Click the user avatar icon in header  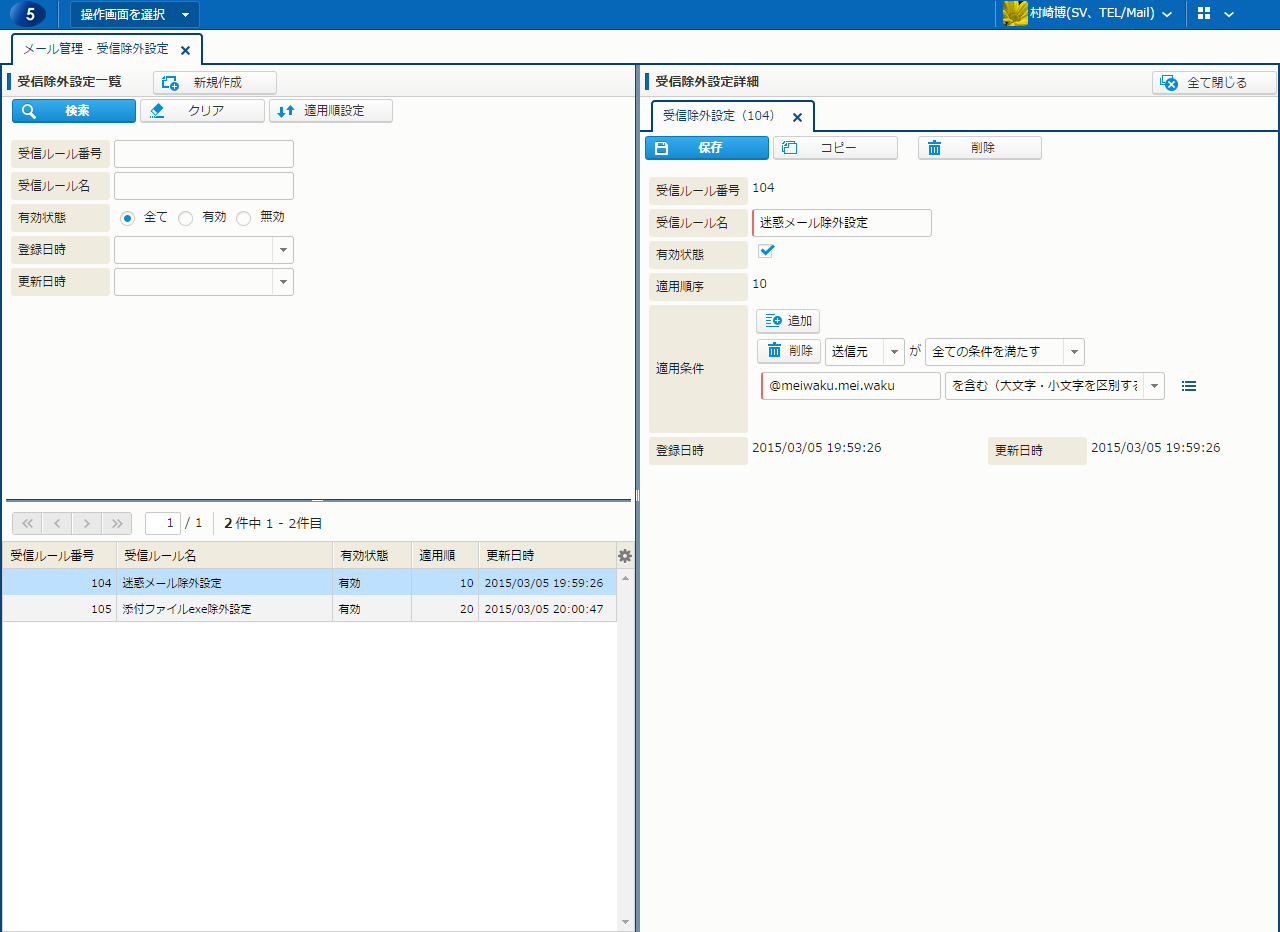pos(1015,14)
